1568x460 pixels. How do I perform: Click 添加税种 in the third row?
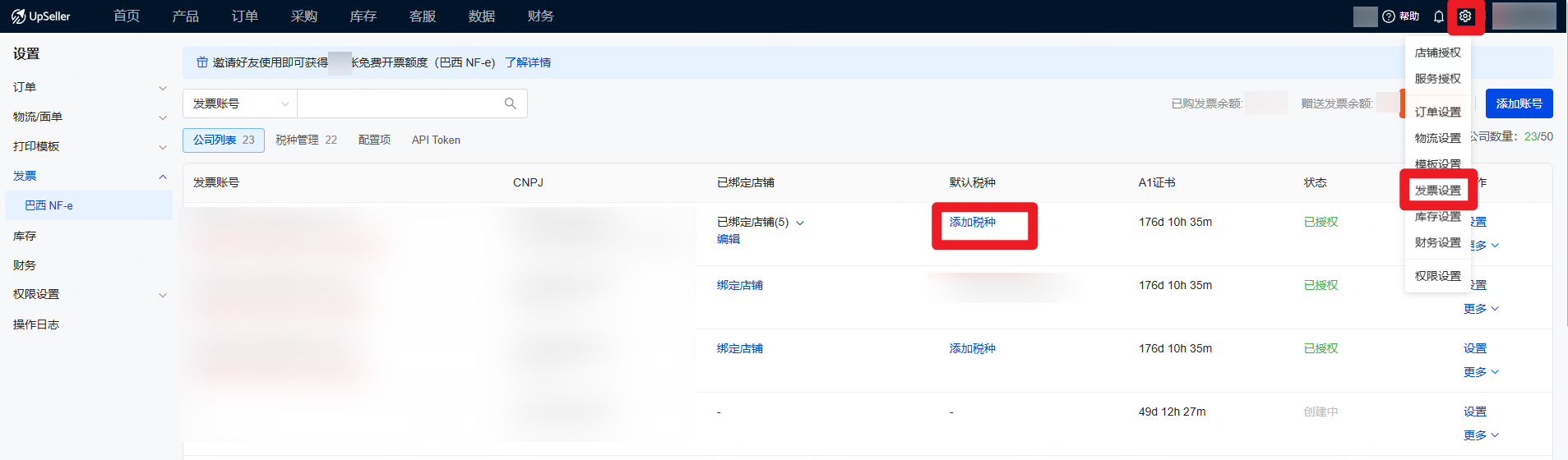[973, 348]
